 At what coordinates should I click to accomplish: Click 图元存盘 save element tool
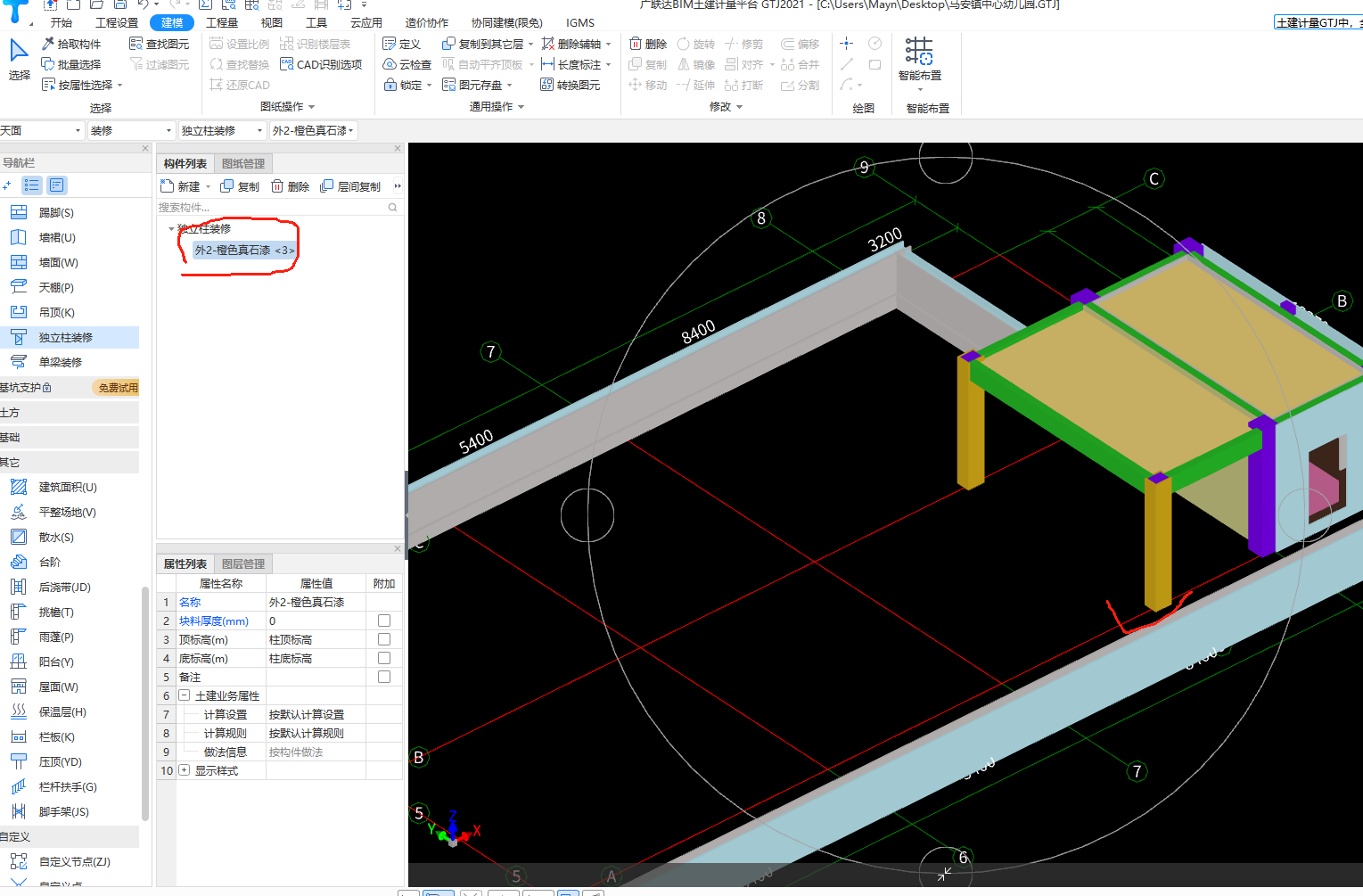[x=472, y=85]
